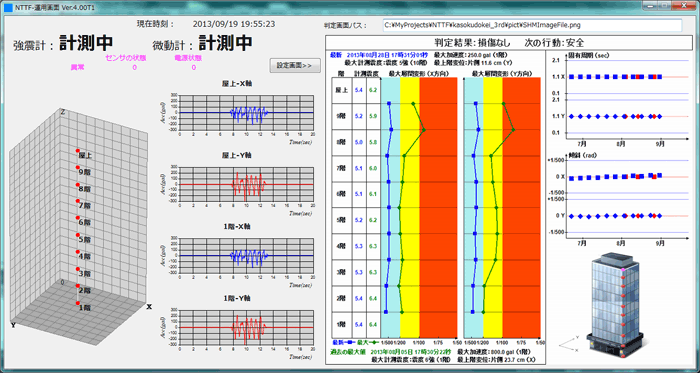
Task: Click the 過去の最大値 green label
Action: click(348, 352)
